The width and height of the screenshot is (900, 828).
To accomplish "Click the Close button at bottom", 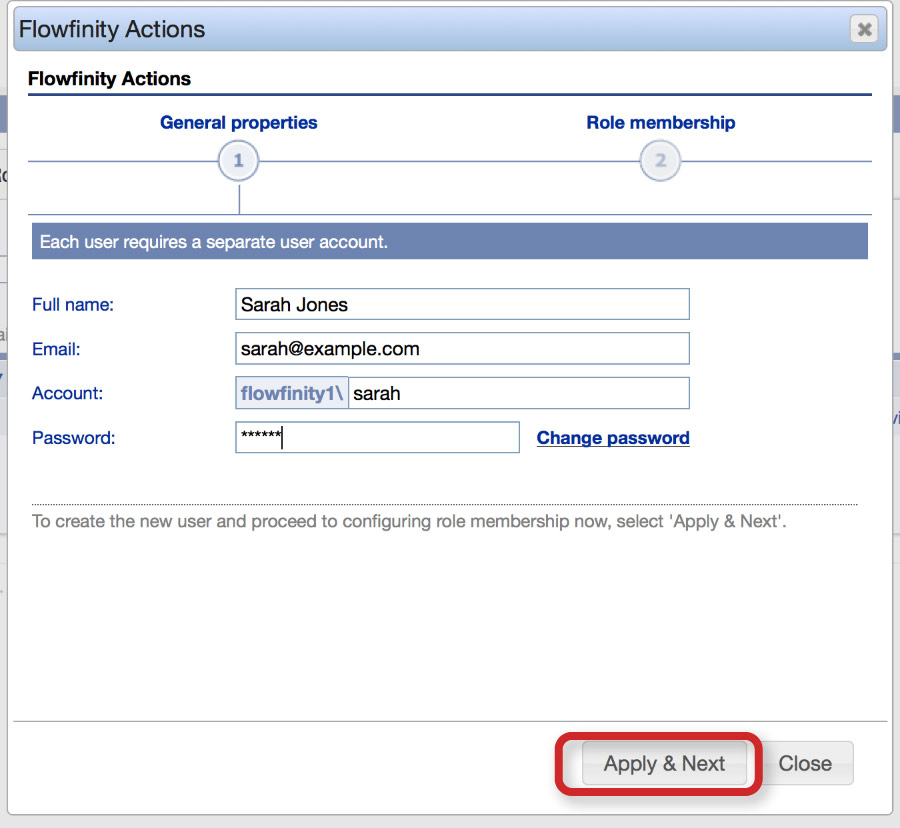I will pos(805,763).
